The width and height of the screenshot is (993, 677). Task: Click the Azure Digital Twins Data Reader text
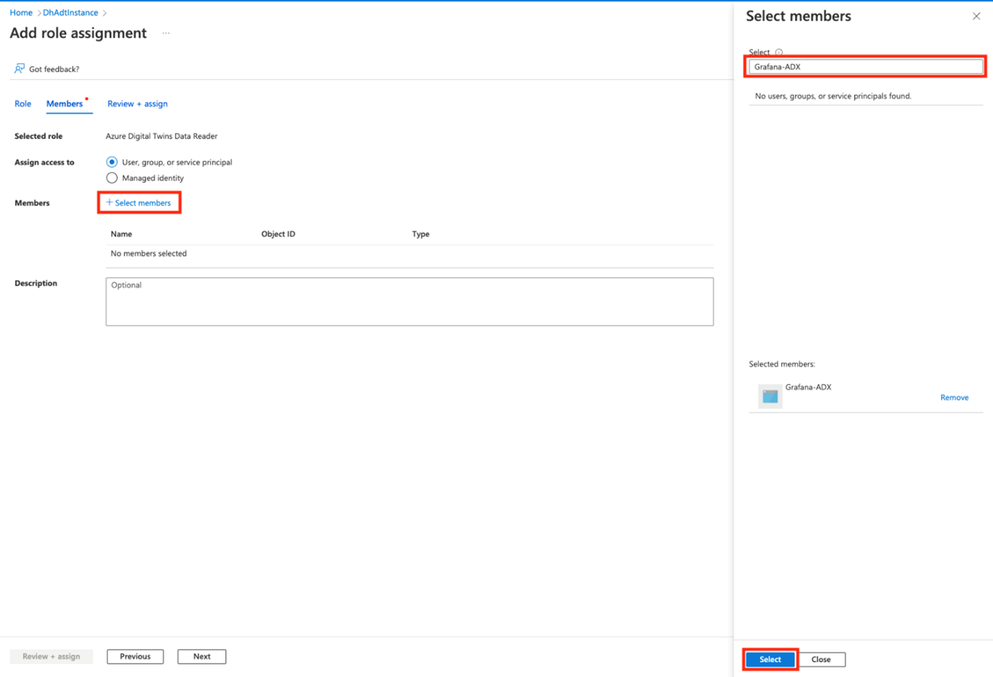161,136
